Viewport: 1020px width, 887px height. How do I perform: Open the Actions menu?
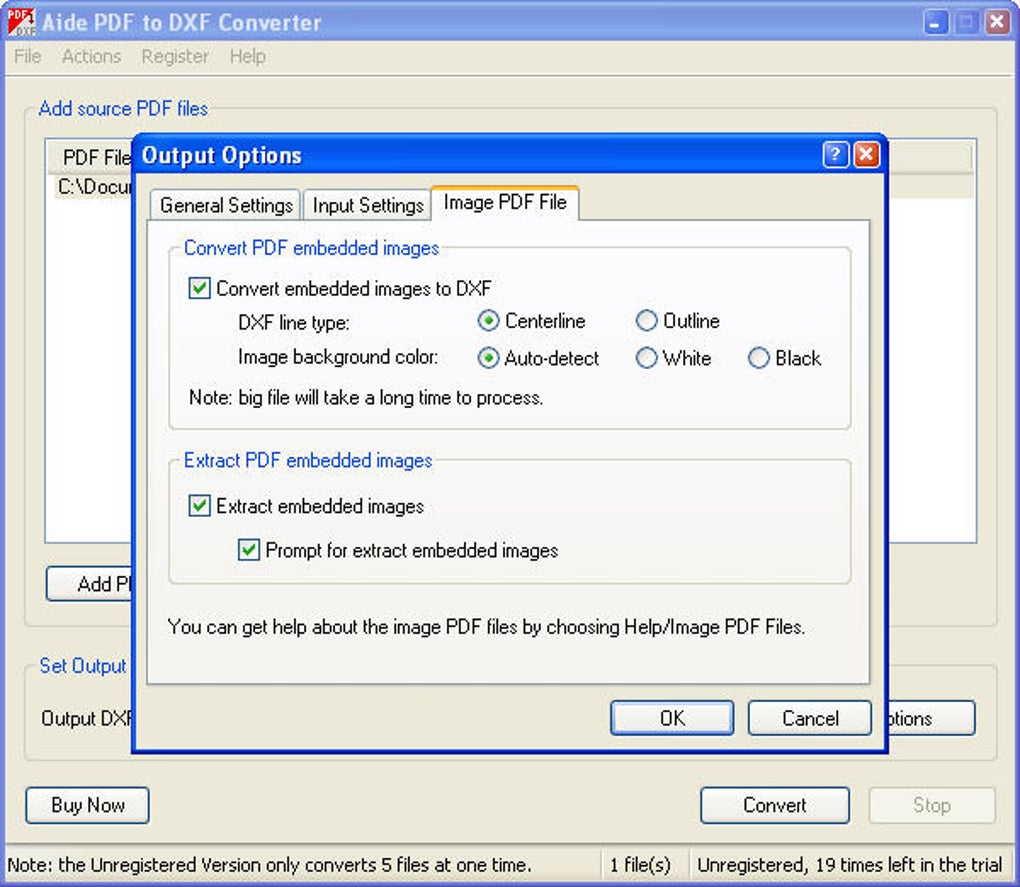91,56
